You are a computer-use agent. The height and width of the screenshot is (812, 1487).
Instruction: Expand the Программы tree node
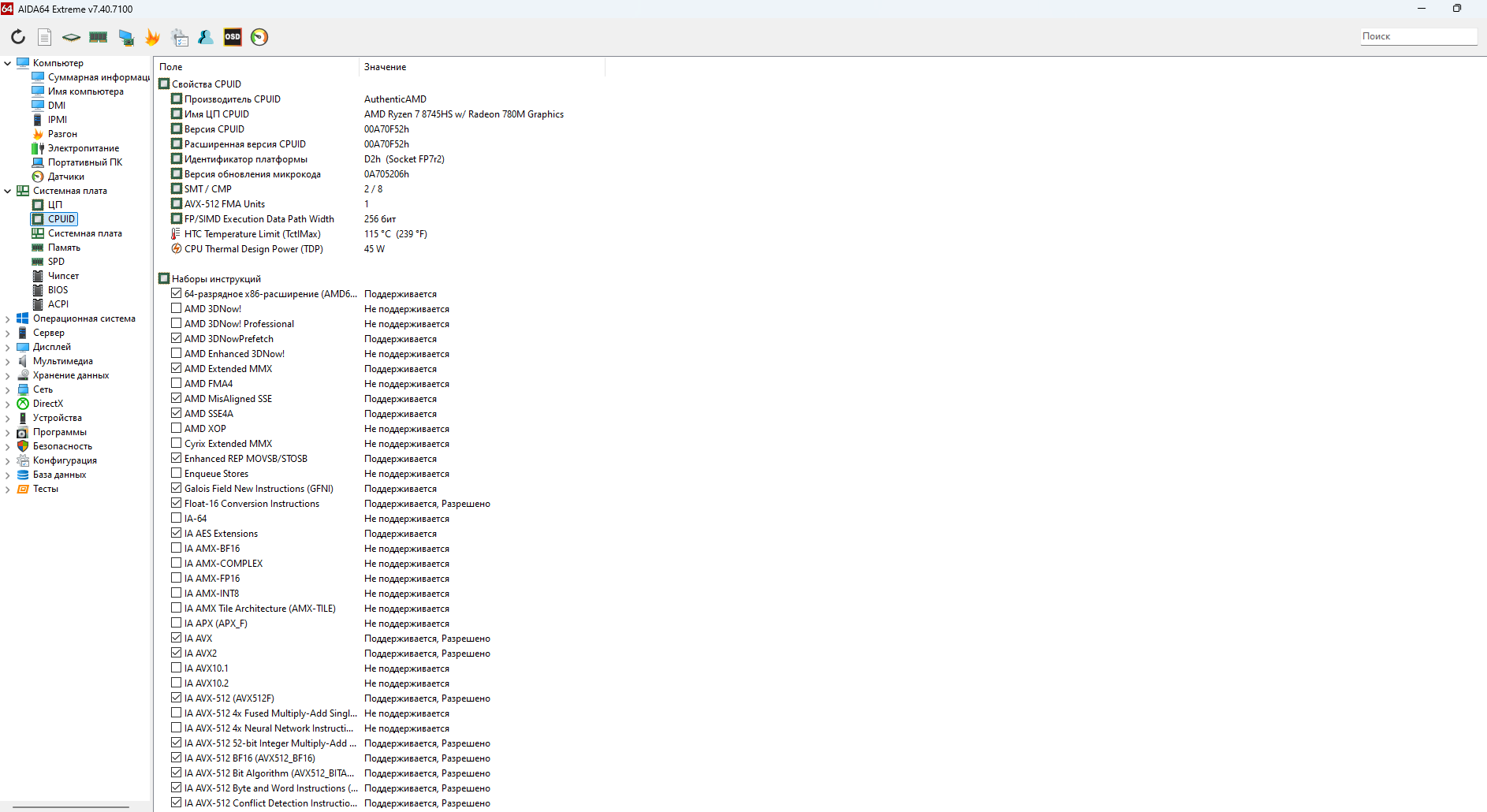pyautogui.click(x=8, y=432)
